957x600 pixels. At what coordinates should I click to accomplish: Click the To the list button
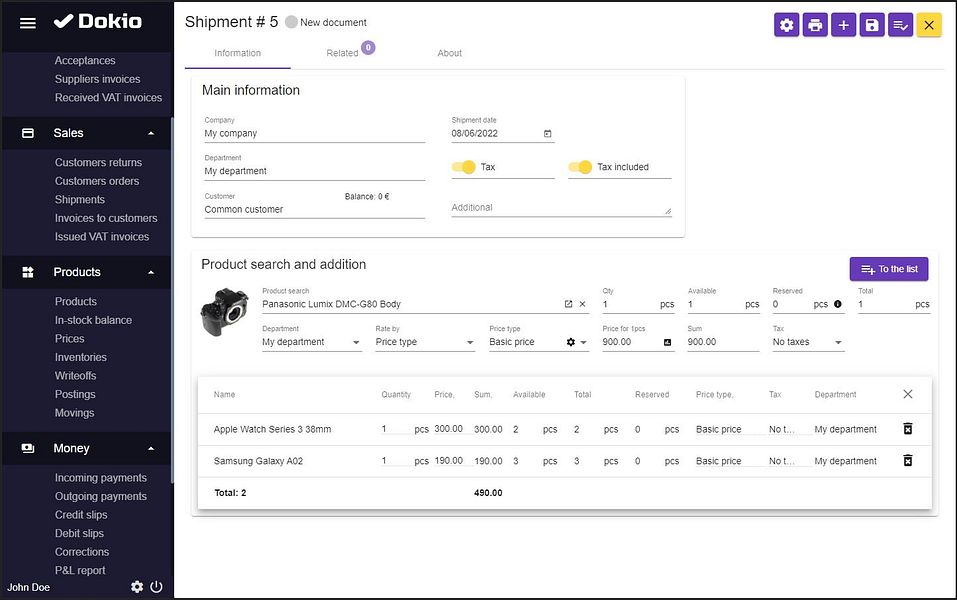[889, 269]
